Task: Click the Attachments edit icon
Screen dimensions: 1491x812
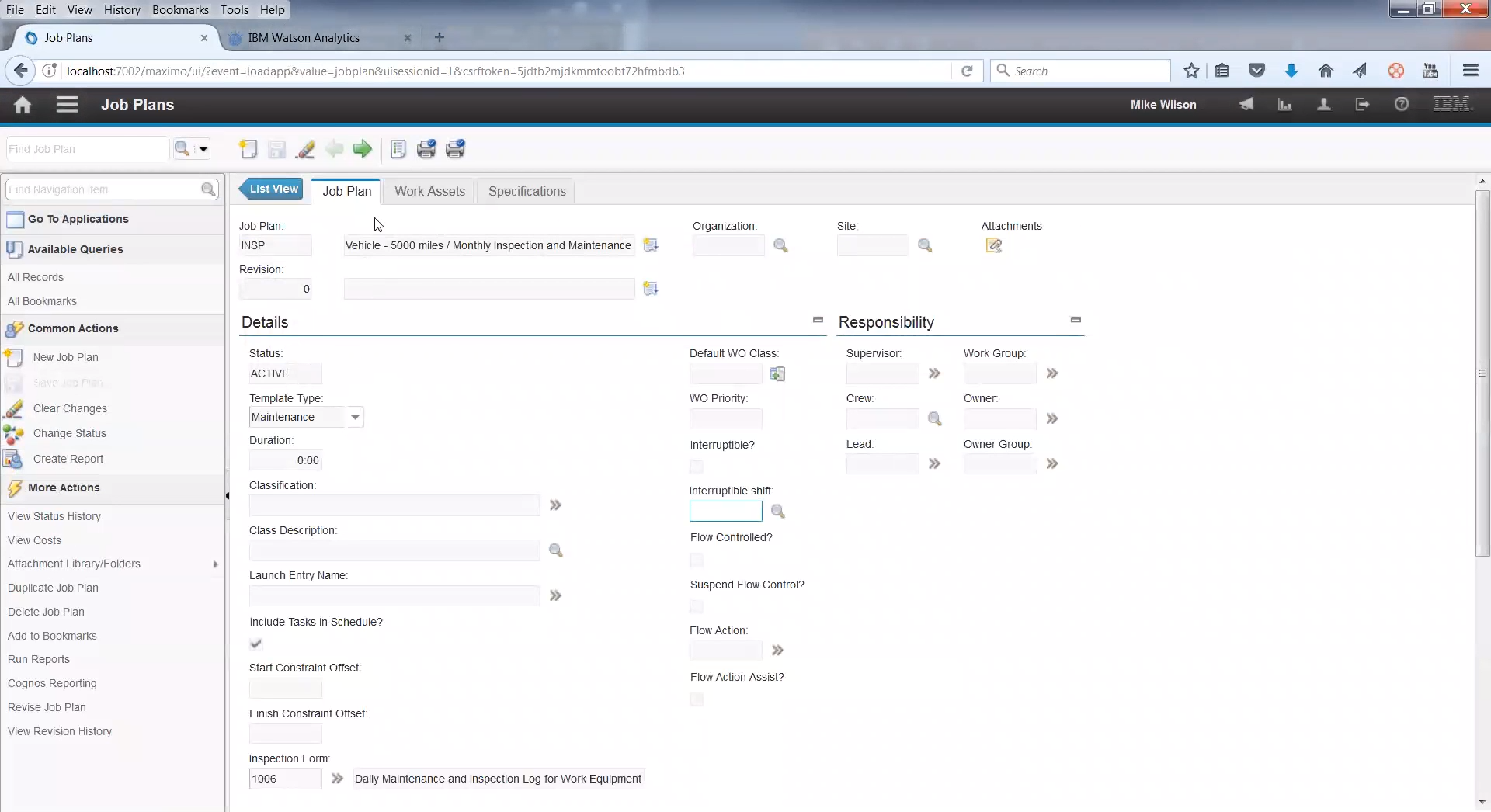Action: (x=993, y=246)
